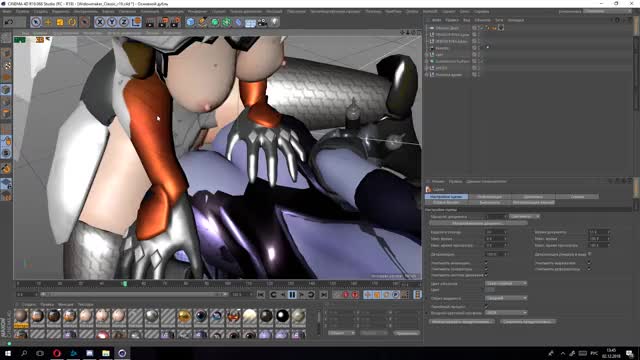This screenshot has width=640, height=360.
Task: Toggle the linear workflow checkbox
Action: pos(486,306)
